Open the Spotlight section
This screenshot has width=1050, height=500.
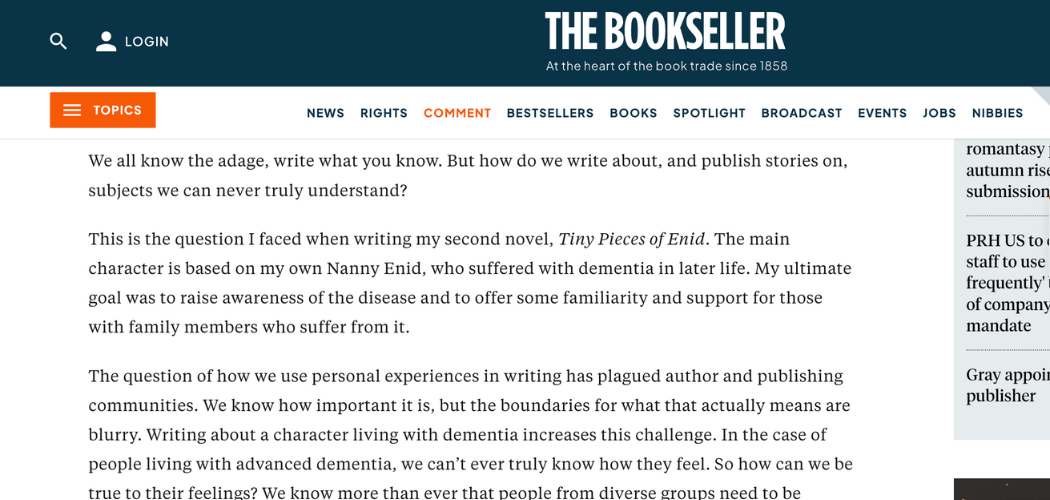[x=709, y=113]
